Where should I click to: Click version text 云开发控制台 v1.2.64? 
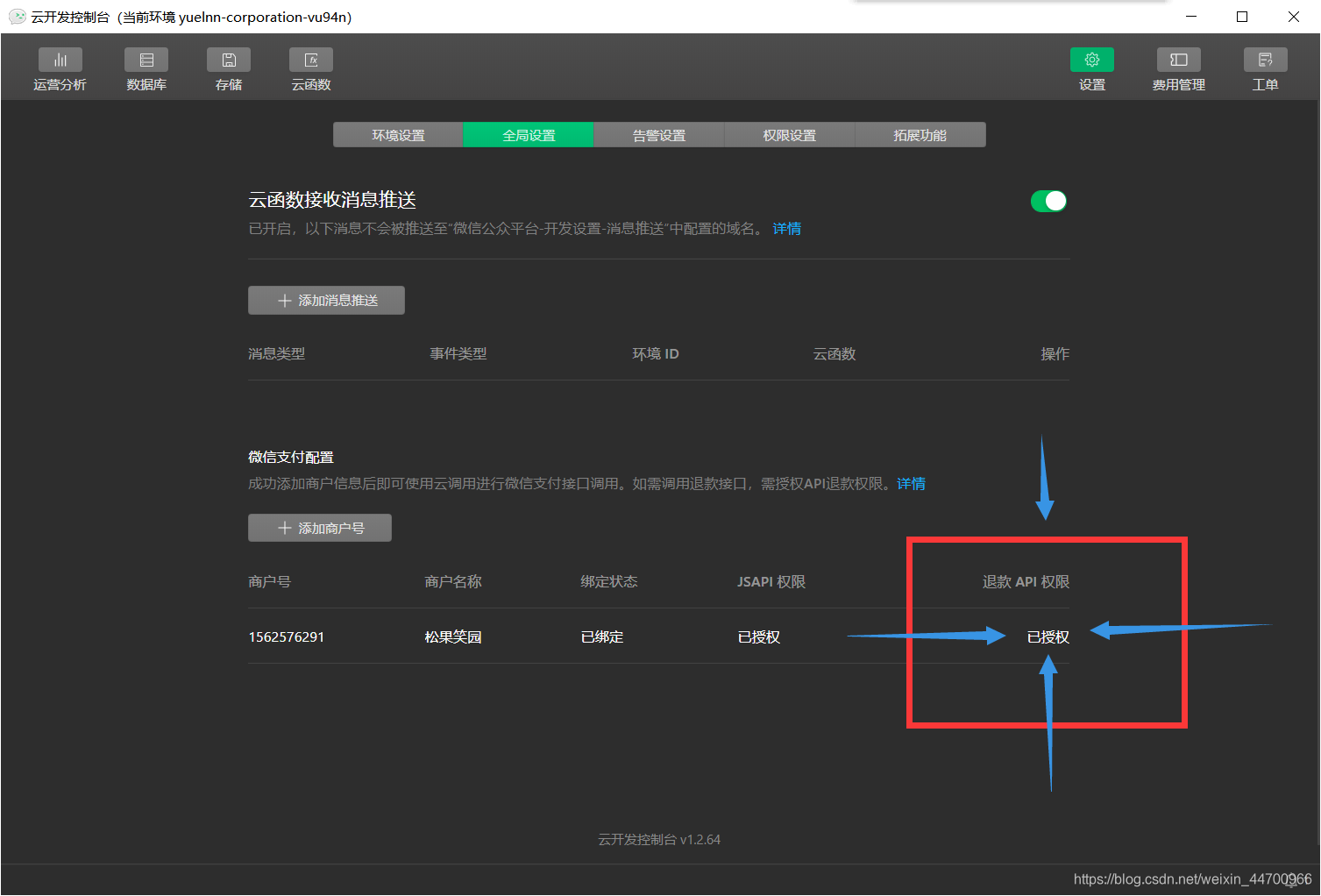(659, 840)
